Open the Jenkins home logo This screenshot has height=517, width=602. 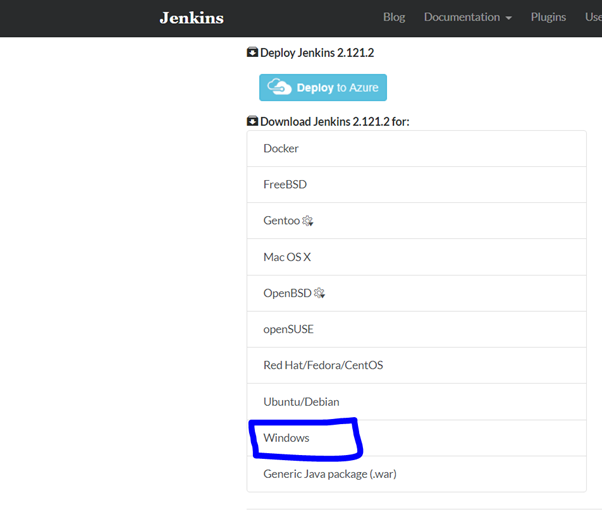click(x=192, y=18)
